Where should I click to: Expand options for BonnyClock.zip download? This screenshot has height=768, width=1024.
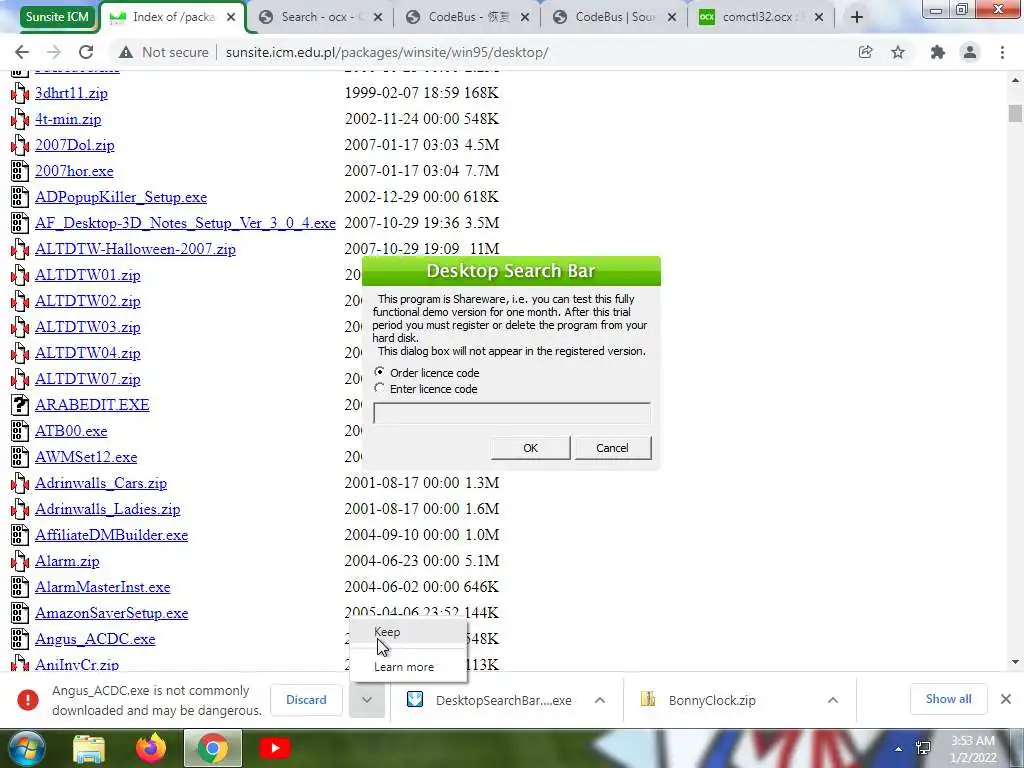click(833, 700)
